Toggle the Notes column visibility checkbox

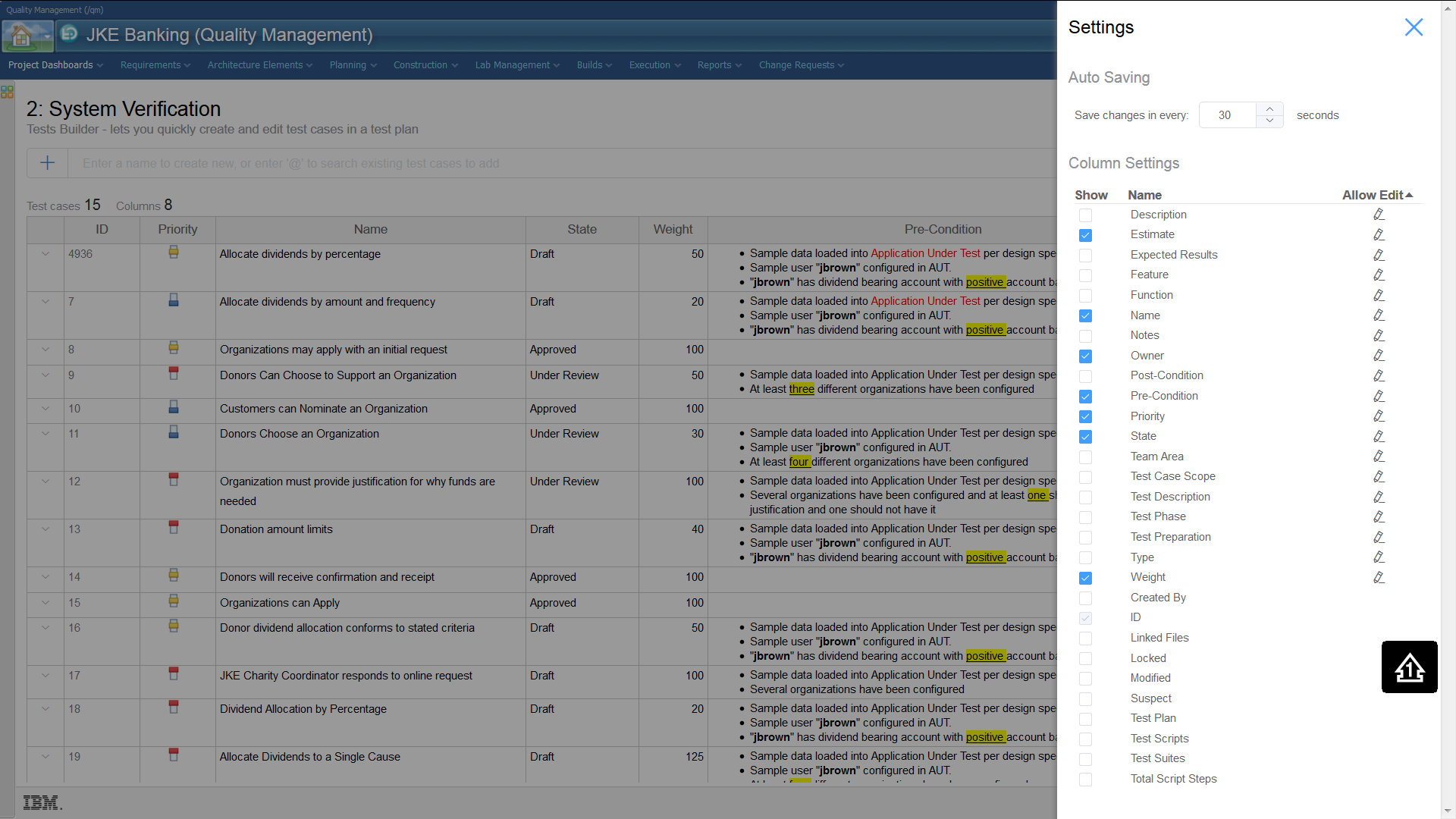(x=1085, y=335)
